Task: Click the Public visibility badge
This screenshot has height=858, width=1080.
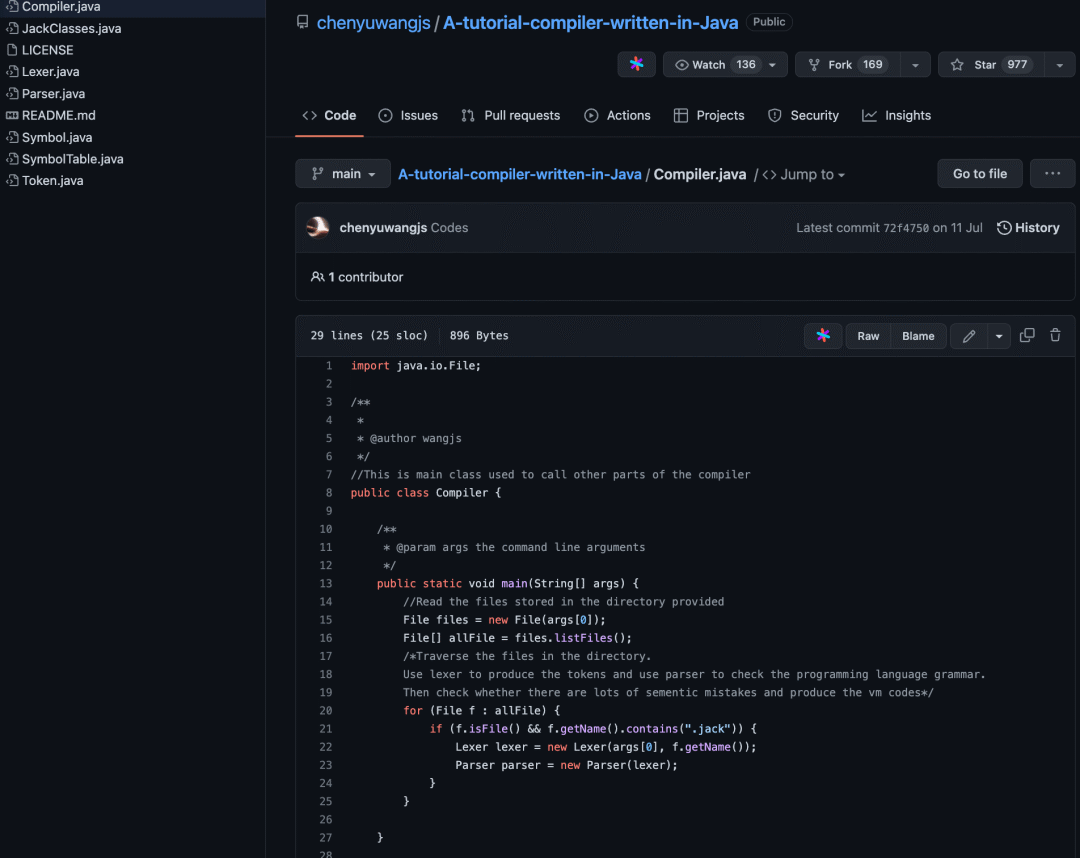Action: click(769, 22)
